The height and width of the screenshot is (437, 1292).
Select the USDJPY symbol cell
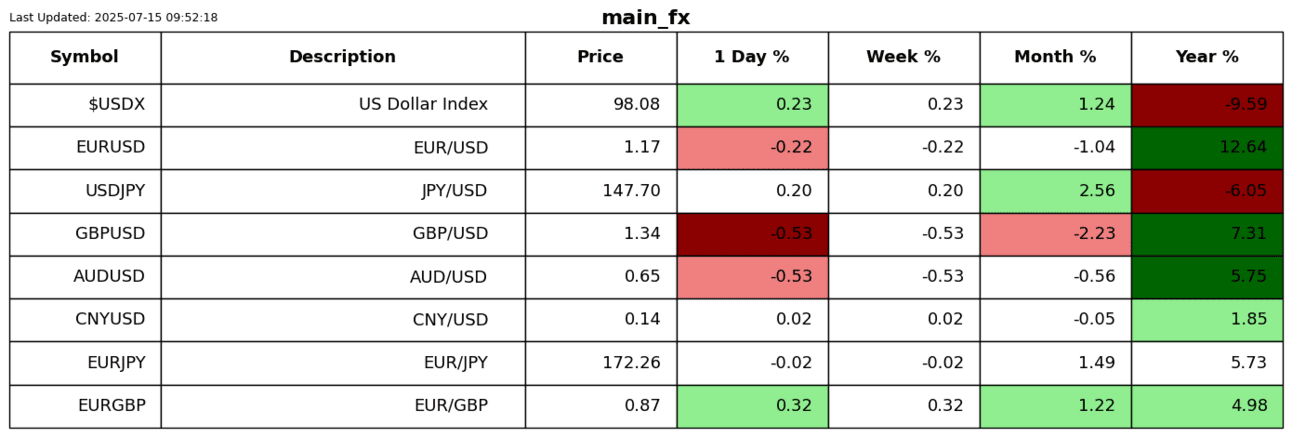point(85,191)
